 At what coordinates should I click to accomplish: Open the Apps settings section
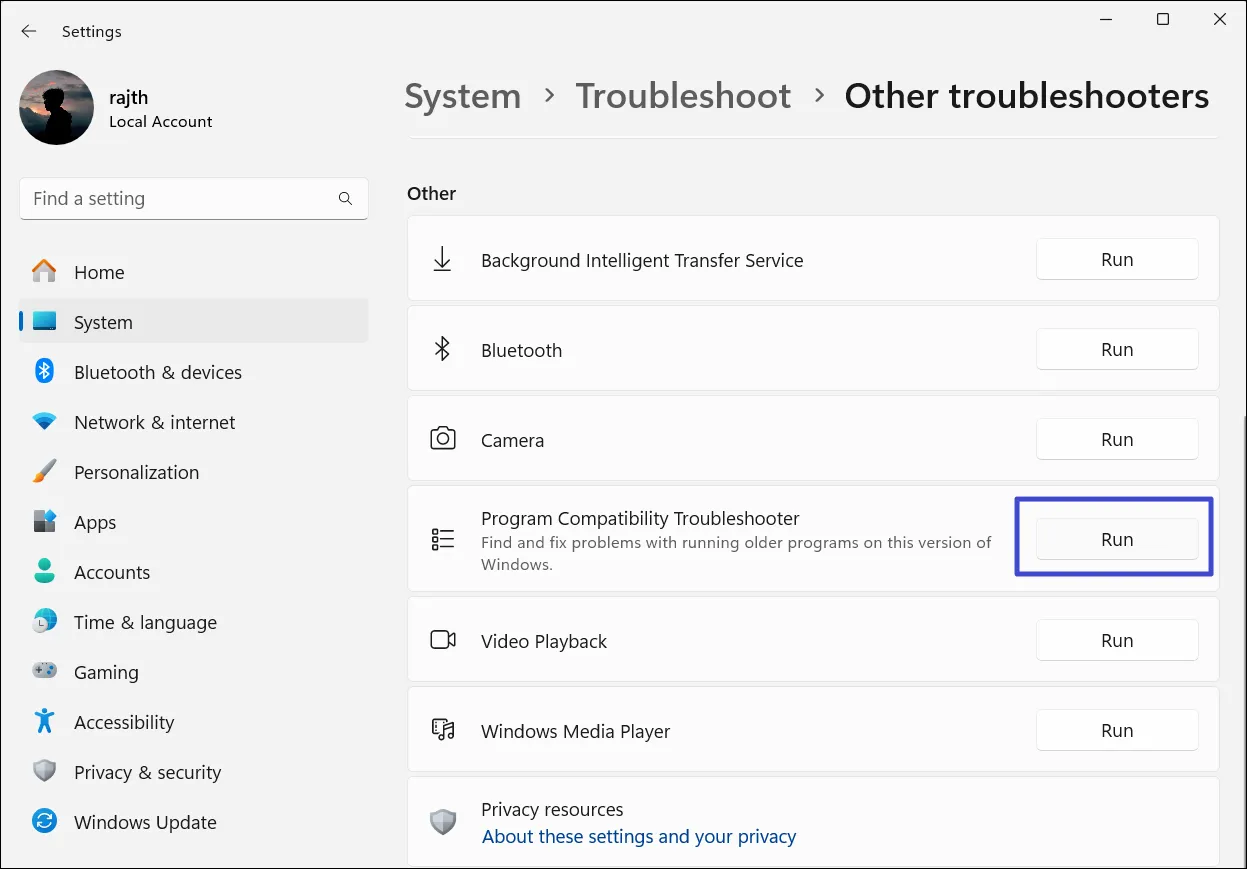point(95,522)
